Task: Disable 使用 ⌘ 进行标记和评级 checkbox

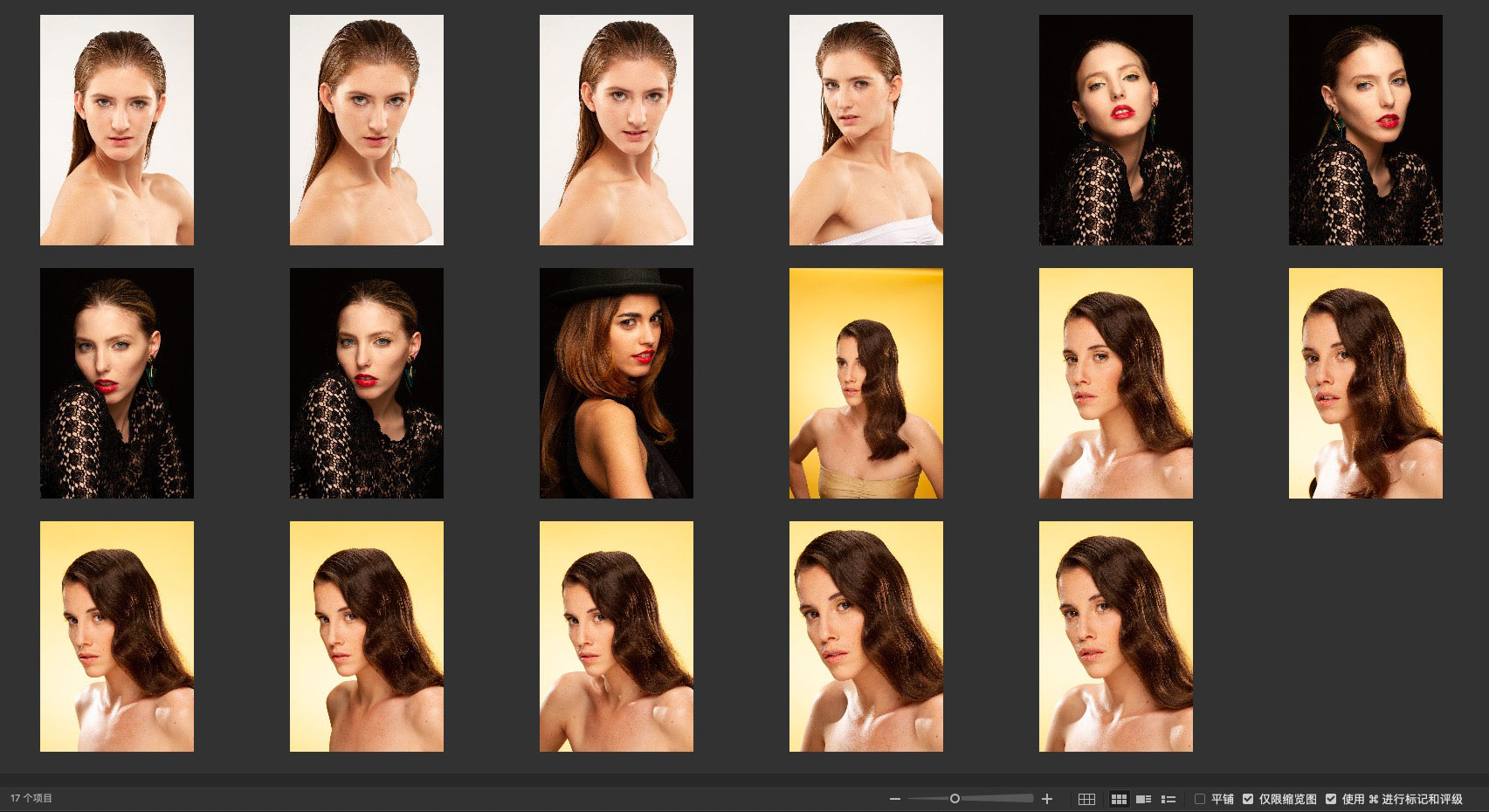Action: [x=1331, y=799]
